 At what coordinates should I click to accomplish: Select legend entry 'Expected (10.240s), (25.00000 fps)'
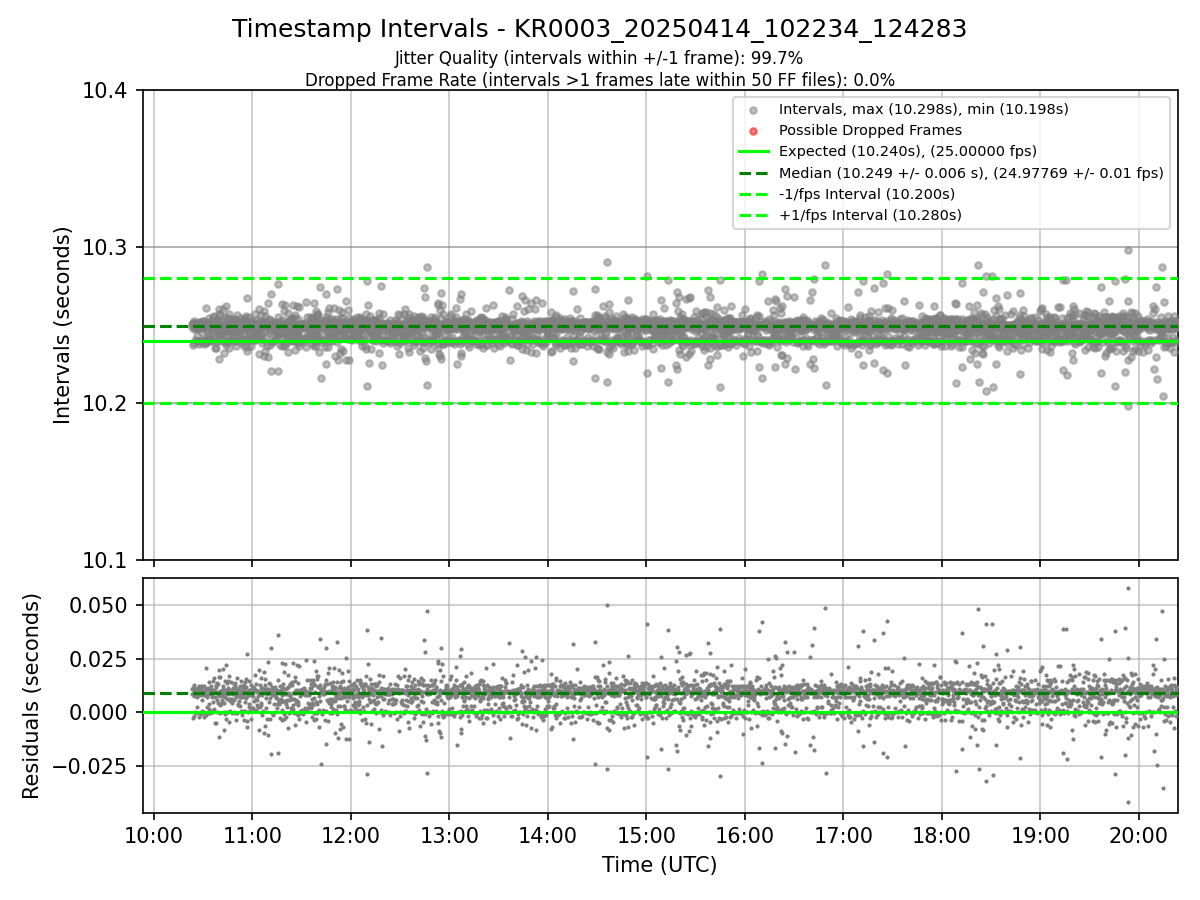pos(907,151)
